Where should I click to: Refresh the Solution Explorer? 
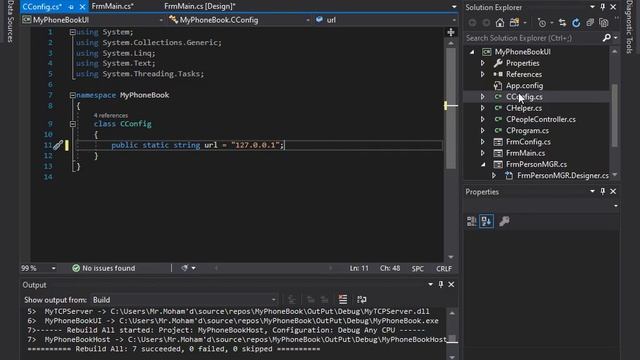click(576, 23)
